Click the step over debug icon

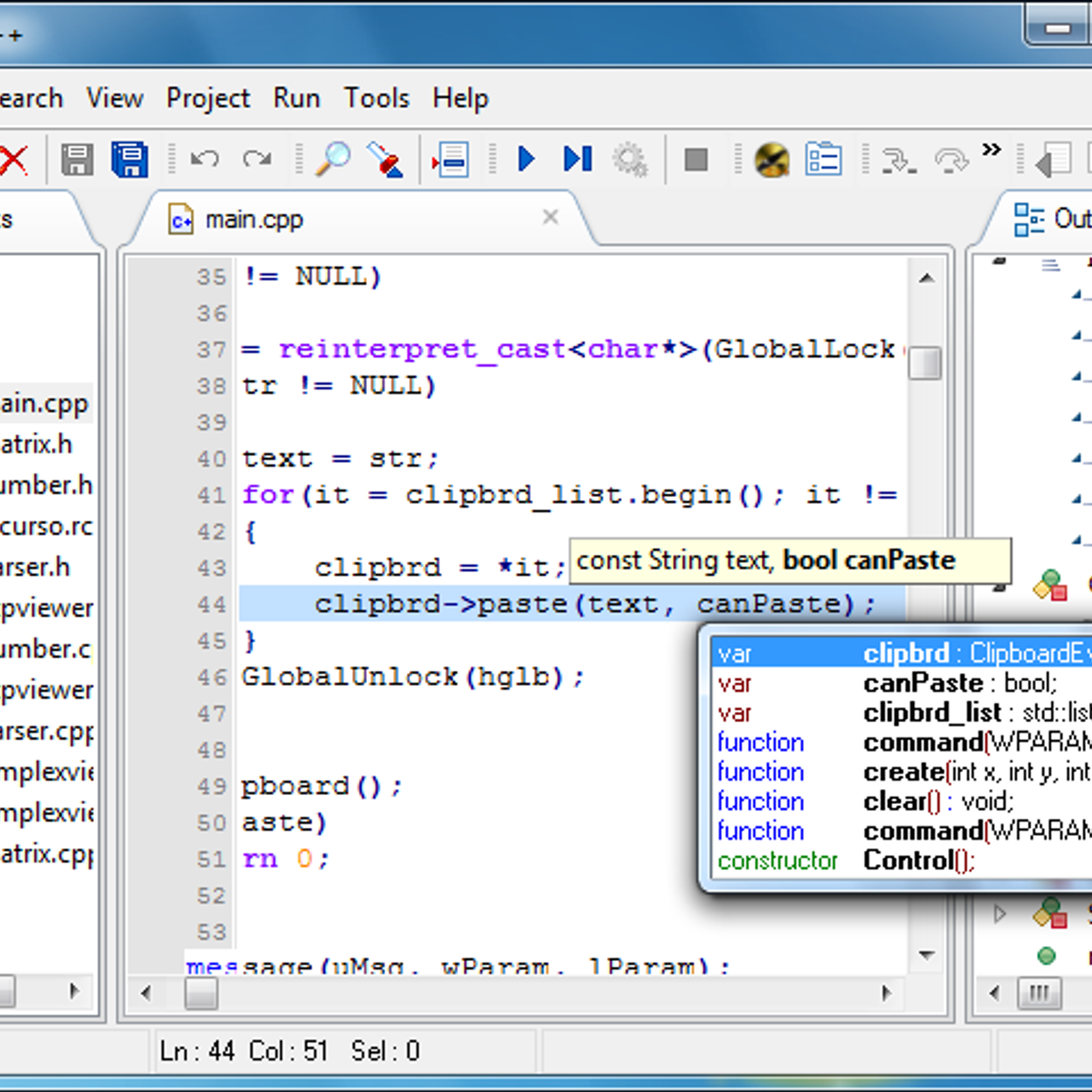[952, 161]
